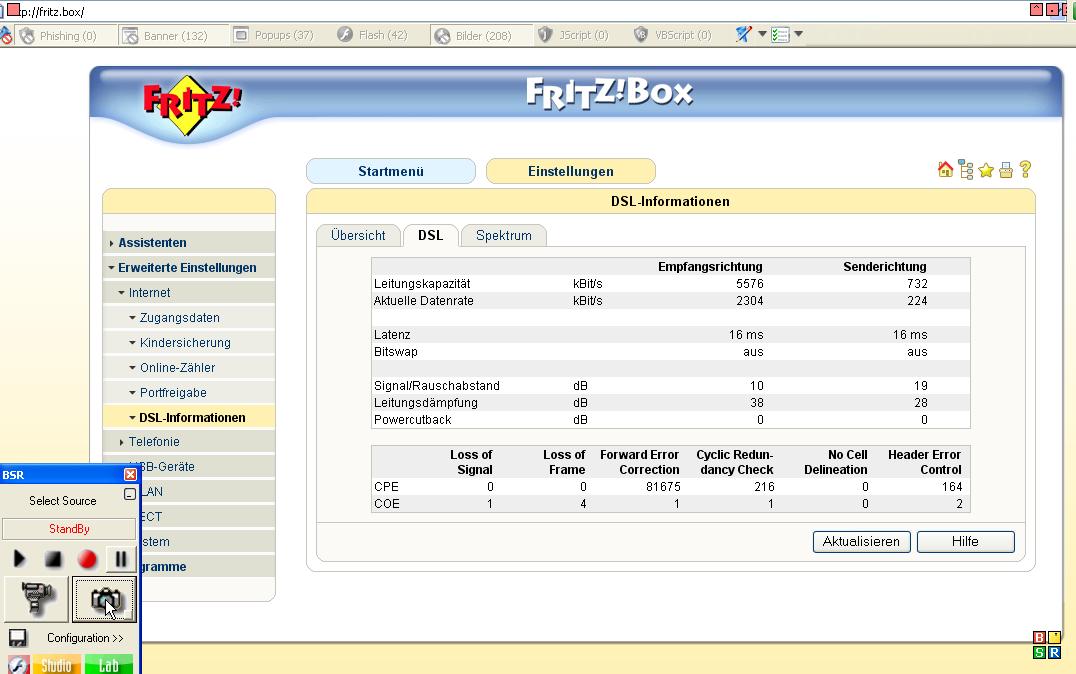The image size is (1076, 674).
Task: Open dropdown arrow next to brush icon
Action: tap(762, 34)
